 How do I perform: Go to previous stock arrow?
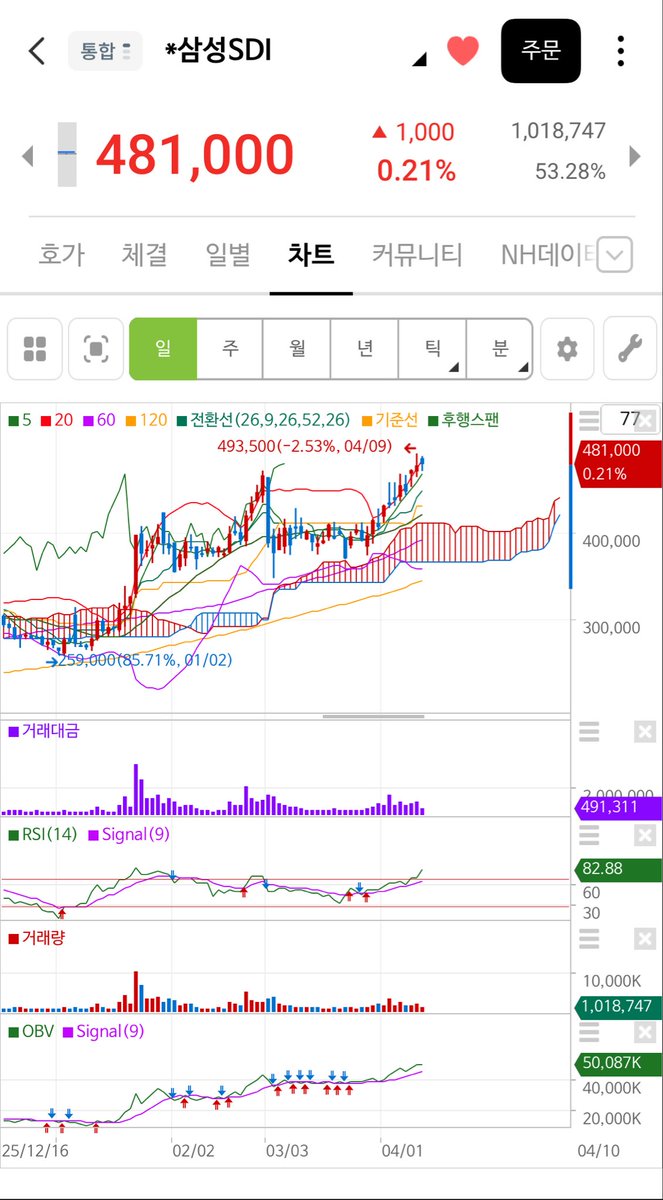tap(28, 156)
